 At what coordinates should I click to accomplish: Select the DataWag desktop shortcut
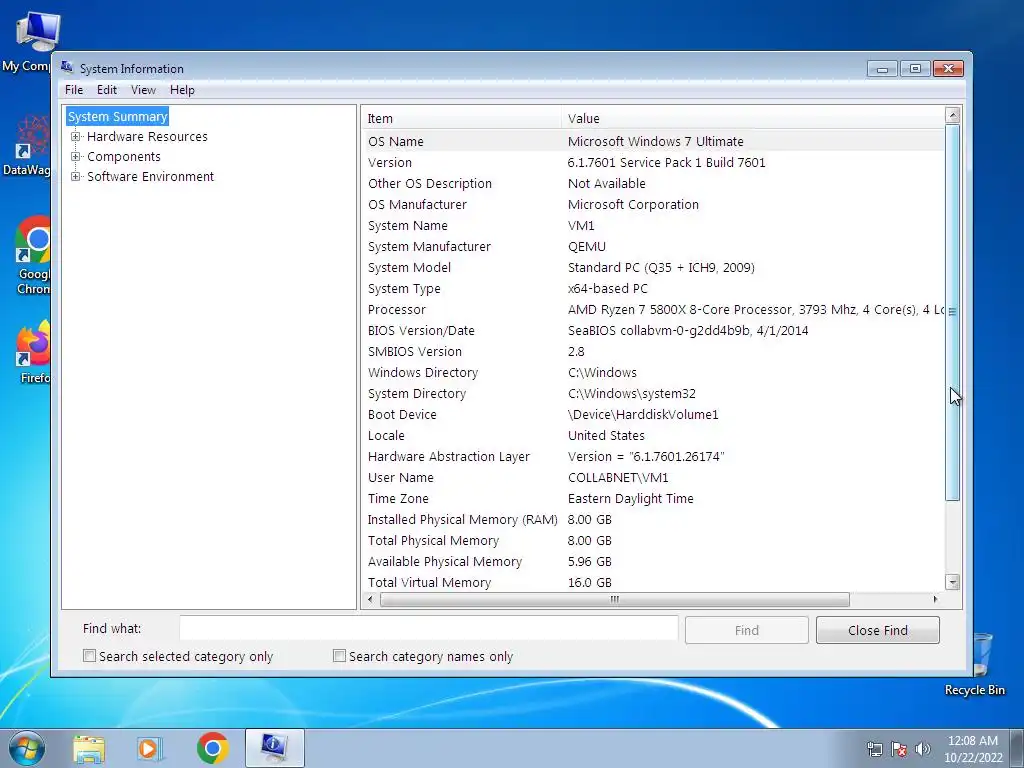pos(27,146)
